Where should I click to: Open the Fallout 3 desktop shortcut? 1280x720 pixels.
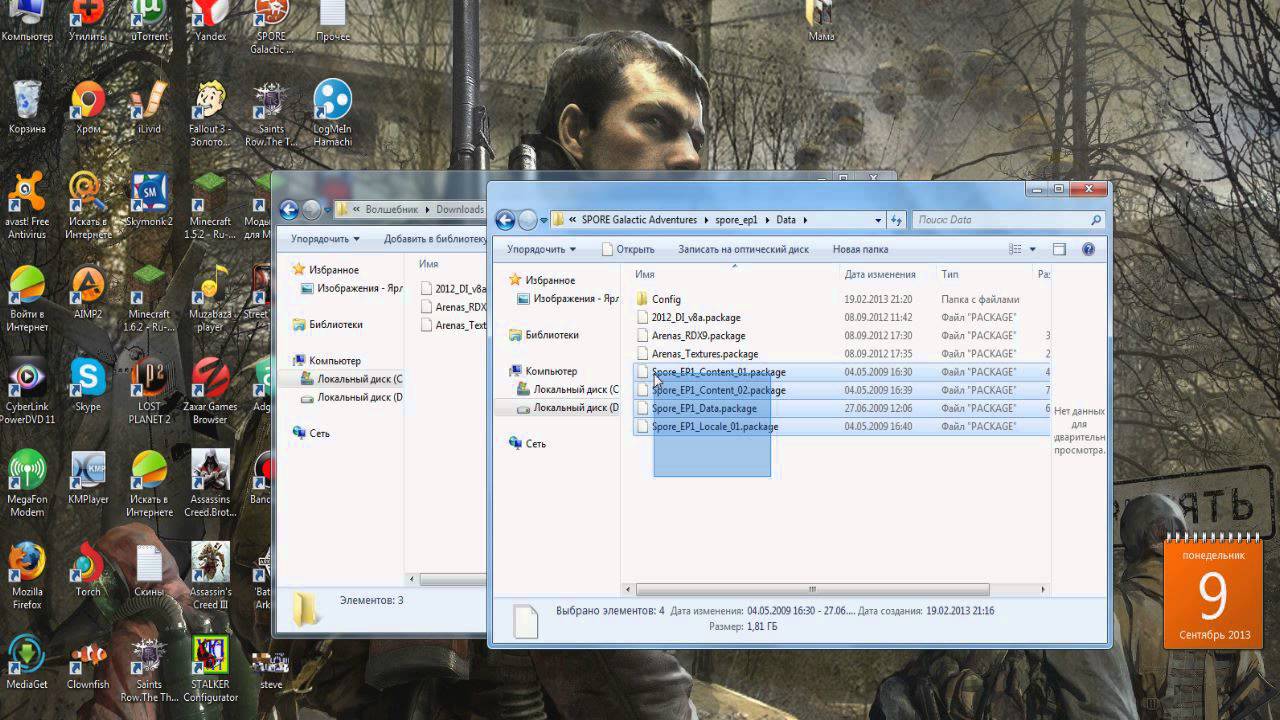(210, 112)
